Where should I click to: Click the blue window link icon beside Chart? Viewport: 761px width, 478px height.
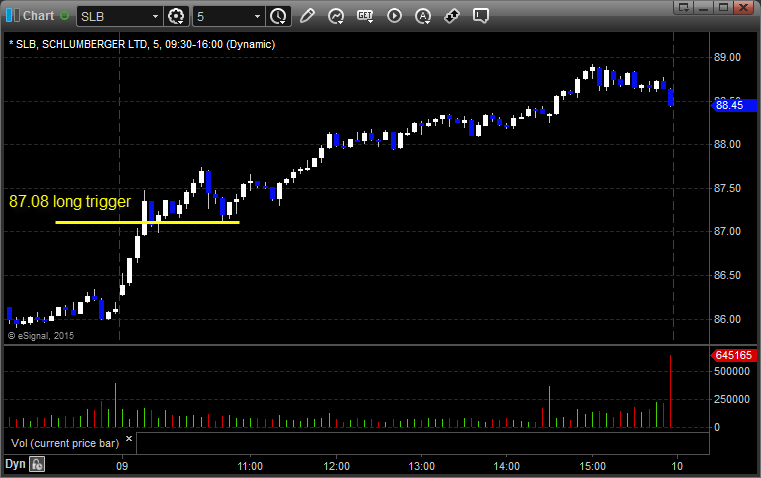[x=13, y=16]
